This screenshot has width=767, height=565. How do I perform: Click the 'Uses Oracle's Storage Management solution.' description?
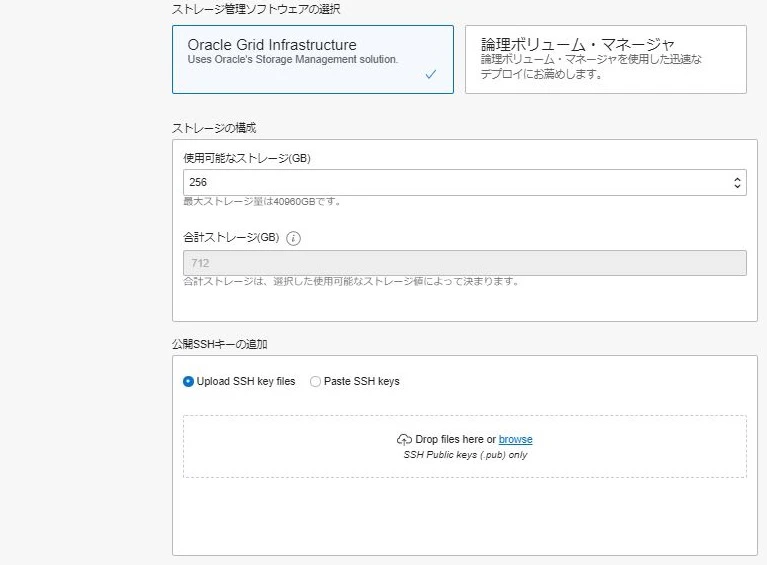293,60
